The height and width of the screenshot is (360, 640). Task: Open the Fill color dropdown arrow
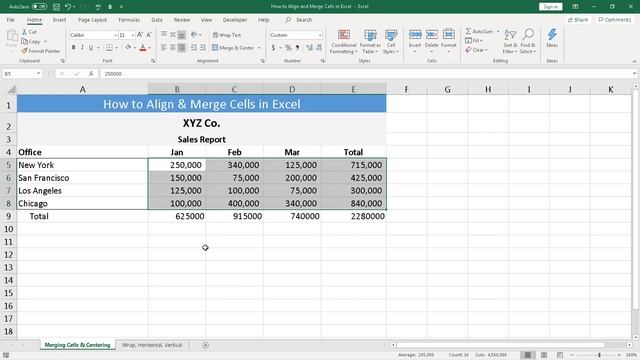(x=135, y=48)
